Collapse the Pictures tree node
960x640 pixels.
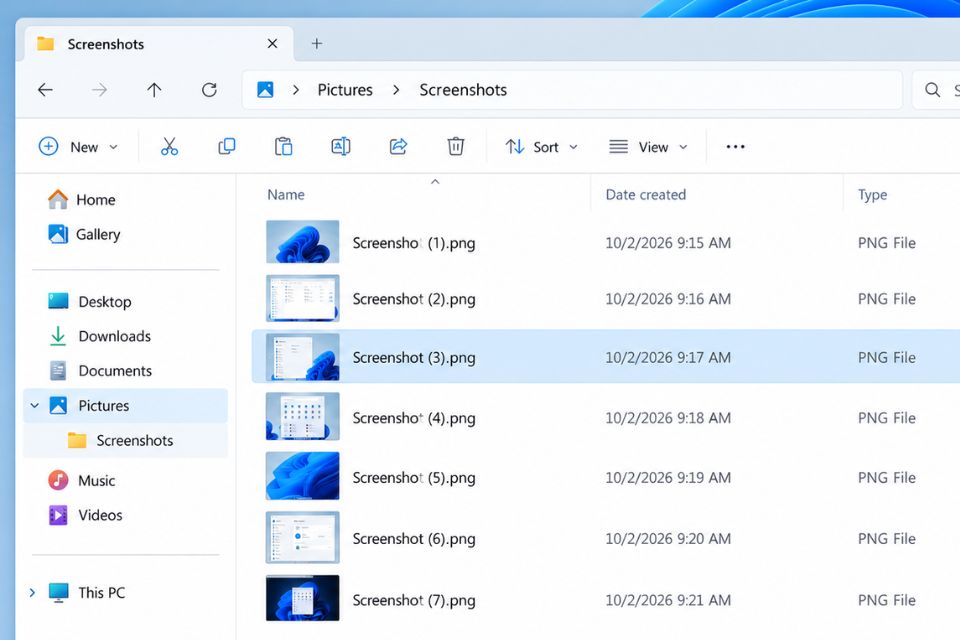point(34,405)
